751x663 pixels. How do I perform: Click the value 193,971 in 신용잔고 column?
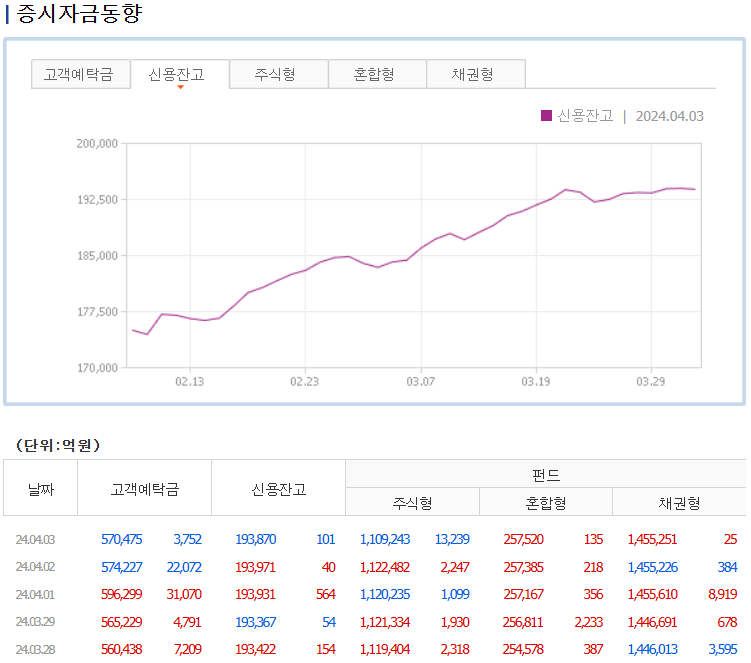[256, 567]
